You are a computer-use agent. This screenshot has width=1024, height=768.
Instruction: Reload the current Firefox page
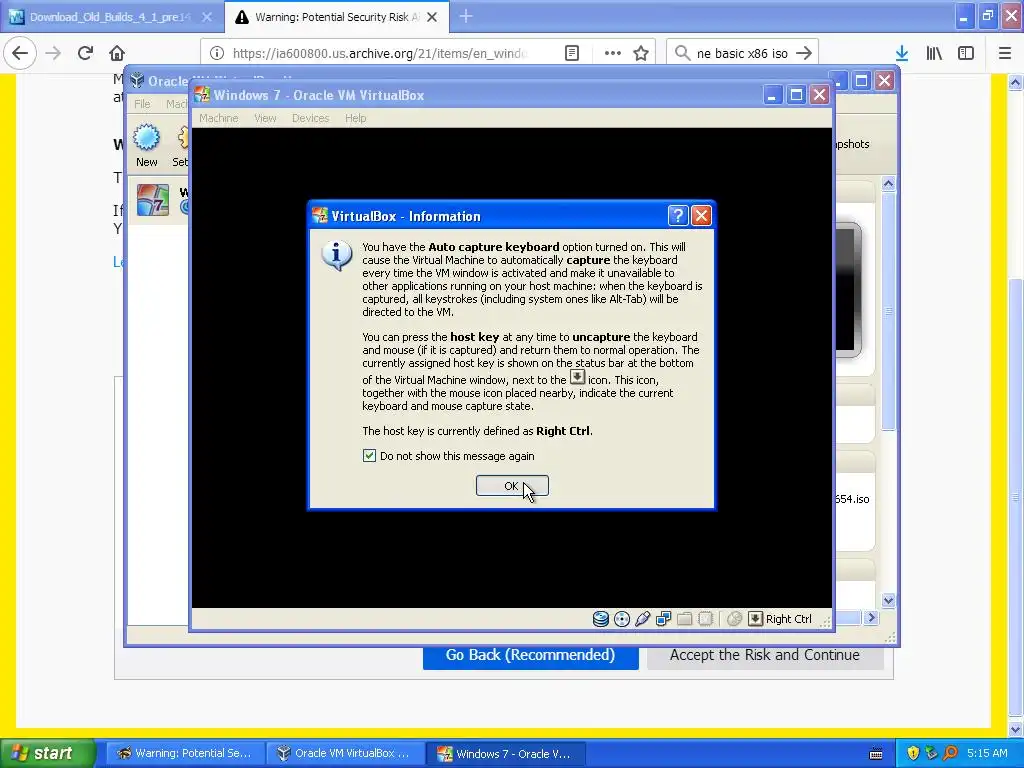tap(85, 53)
